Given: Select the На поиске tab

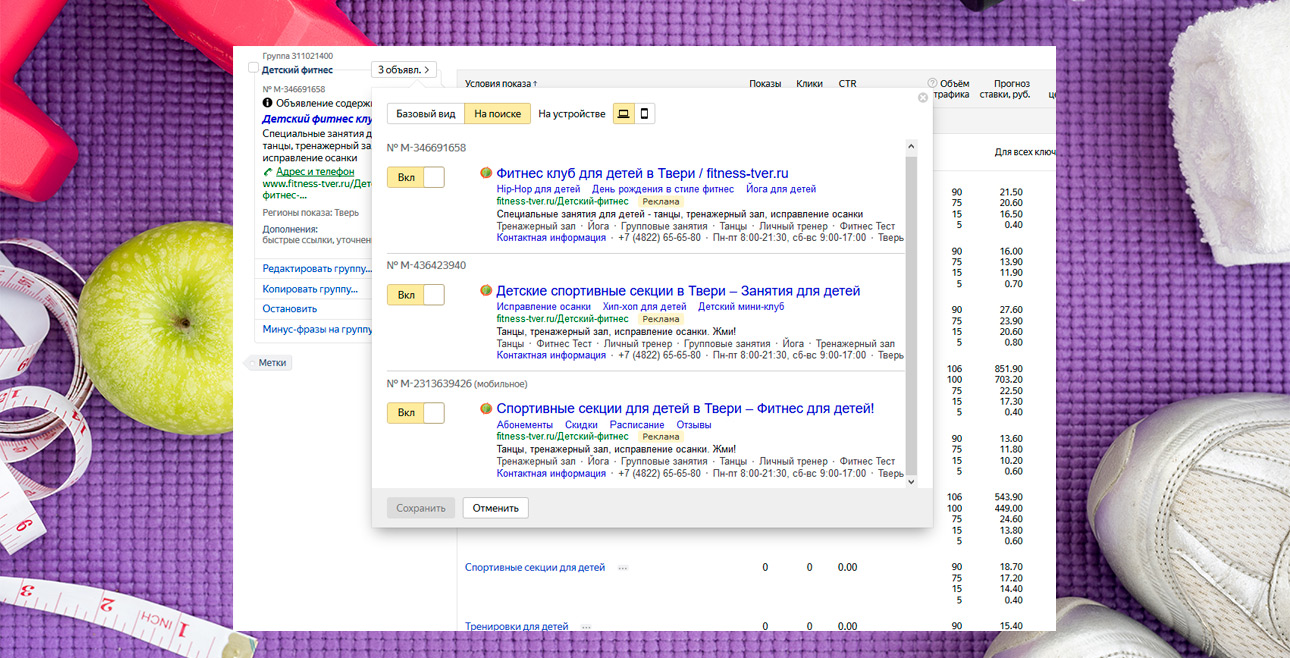Looking at the screenshot, I should click(497, 114).
